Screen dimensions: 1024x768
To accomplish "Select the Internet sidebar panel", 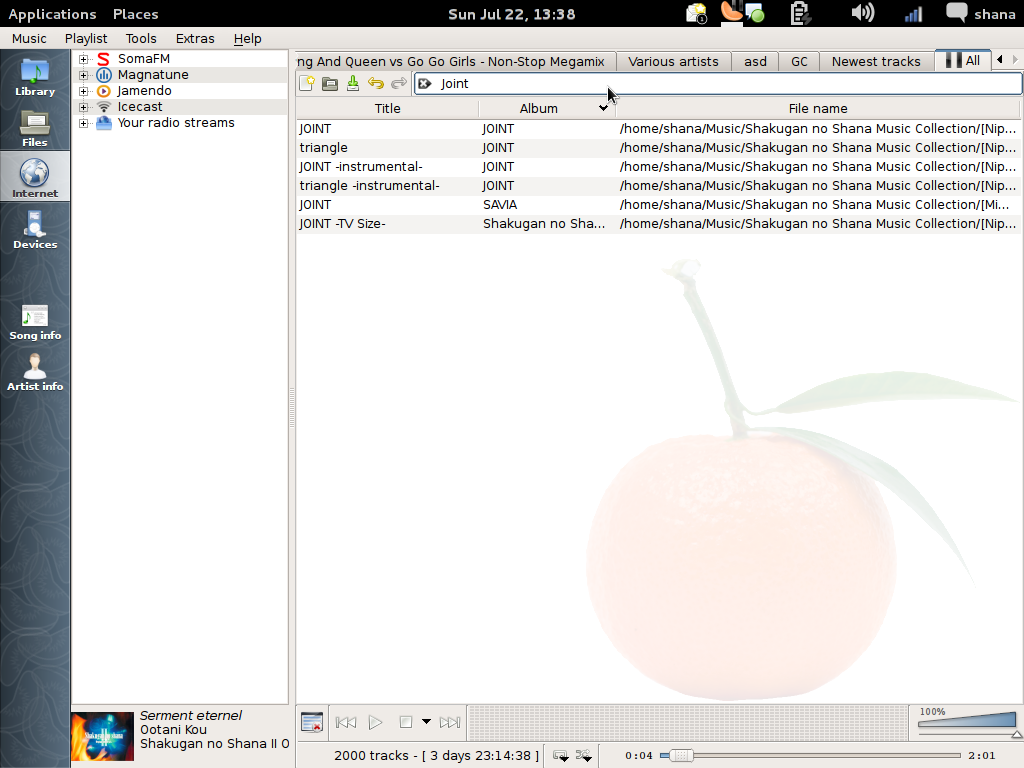I will (35, 178).
